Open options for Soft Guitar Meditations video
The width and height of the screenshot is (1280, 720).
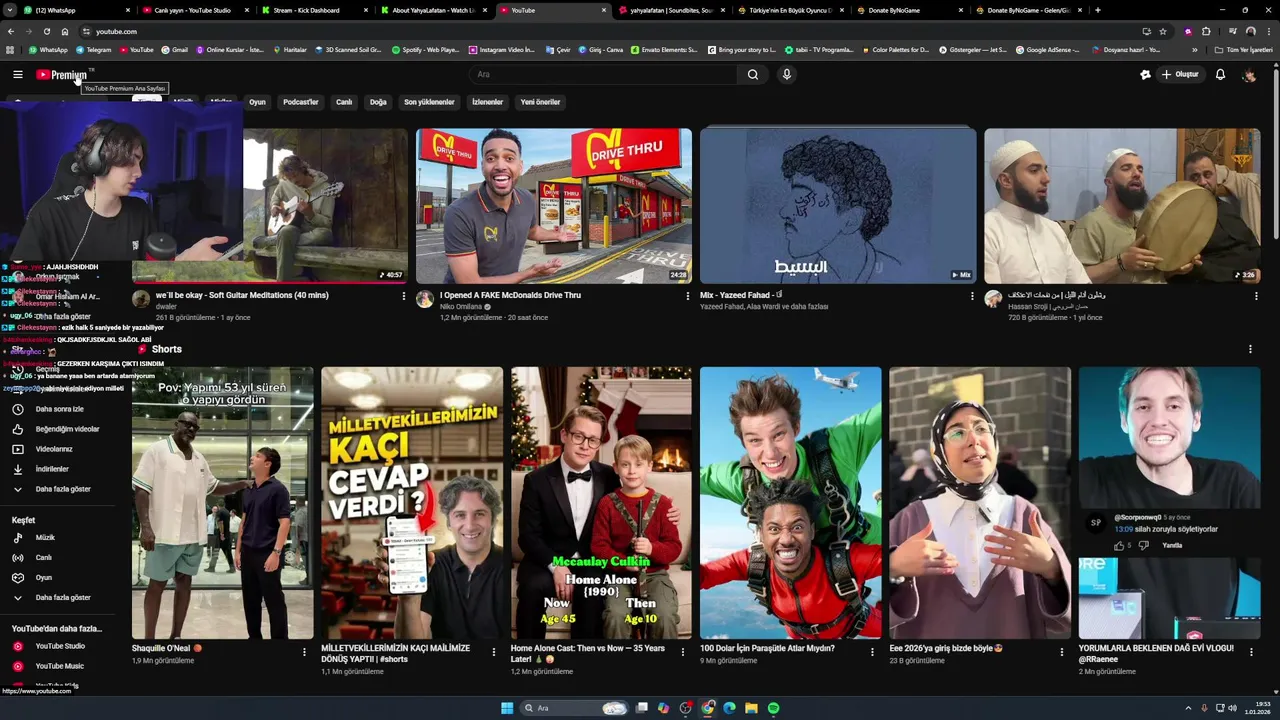tap(404, 296)
